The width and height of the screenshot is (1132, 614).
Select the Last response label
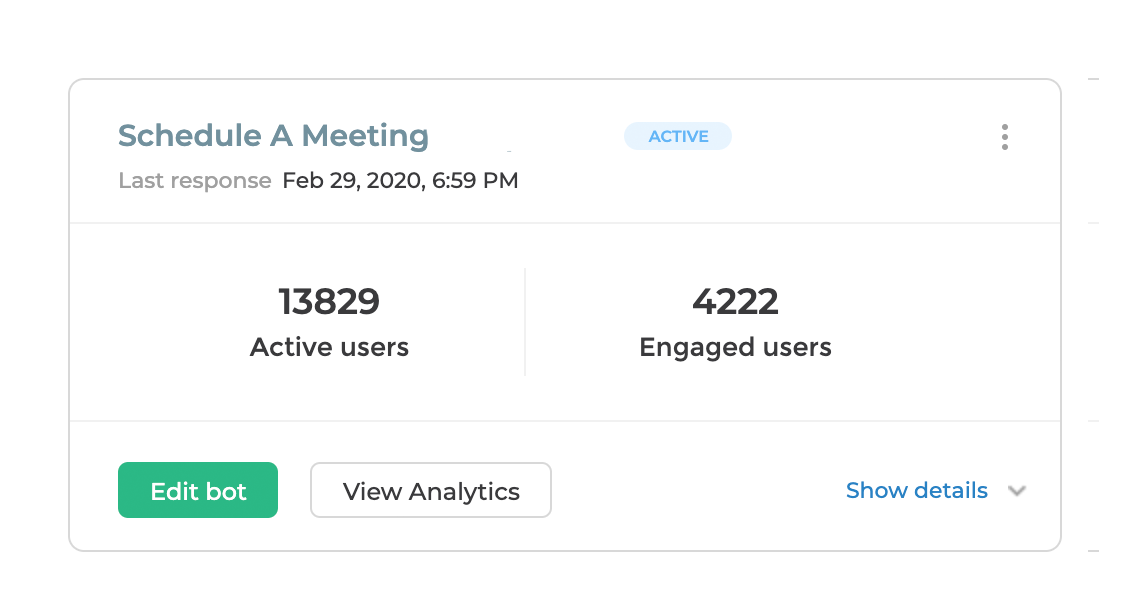point(195,181)
